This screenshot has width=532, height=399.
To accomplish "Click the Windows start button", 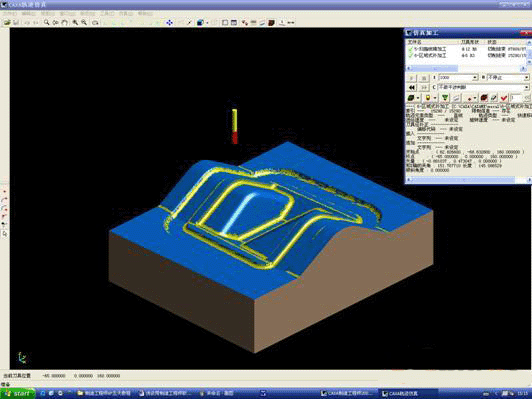I will (18, 394).
